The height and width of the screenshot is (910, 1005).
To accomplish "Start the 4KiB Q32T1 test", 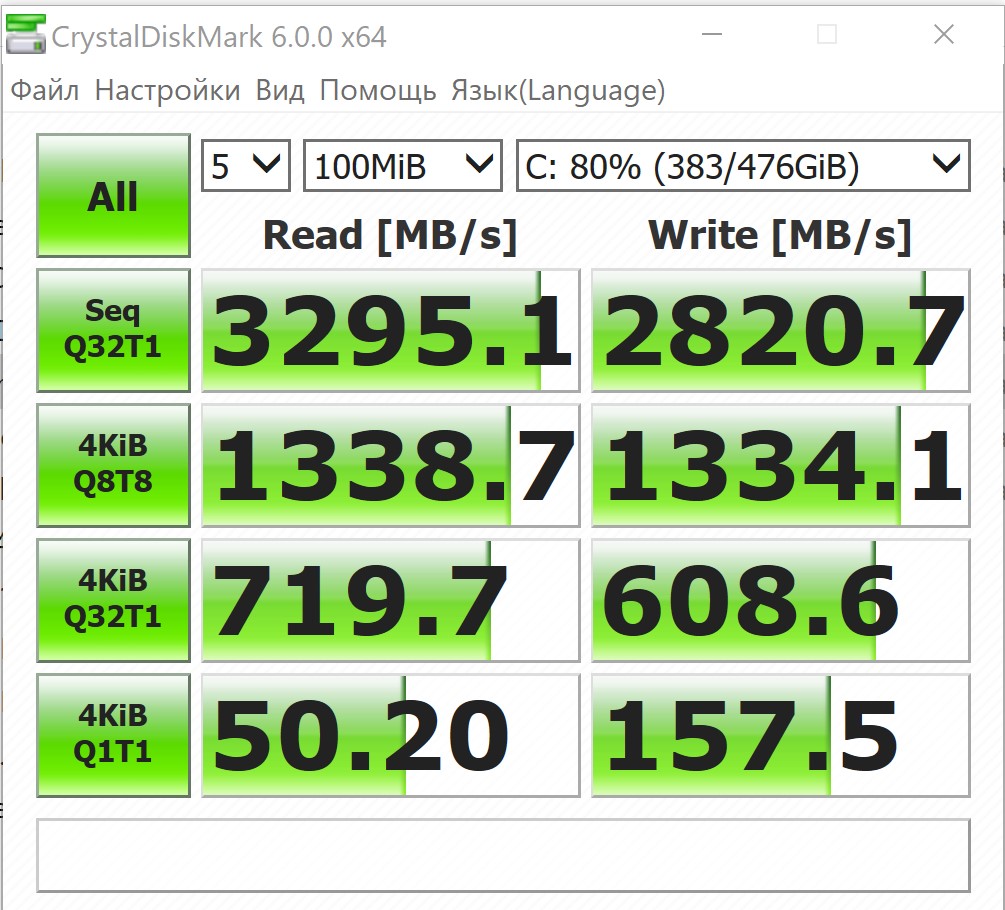I will [x=113, y=600].
